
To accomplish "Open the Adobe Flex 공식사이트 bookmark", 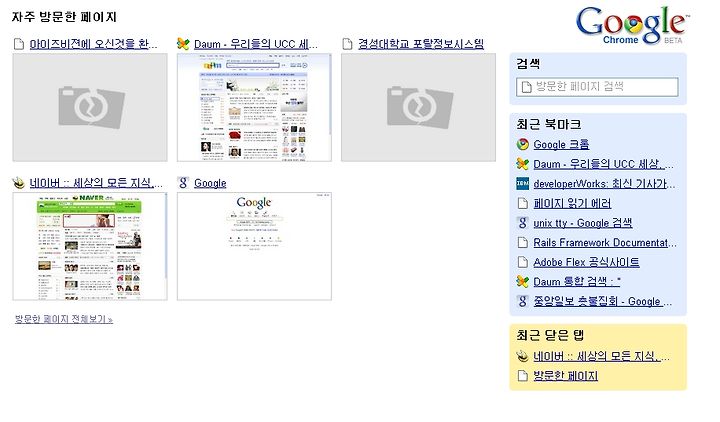I will [586, 262].
